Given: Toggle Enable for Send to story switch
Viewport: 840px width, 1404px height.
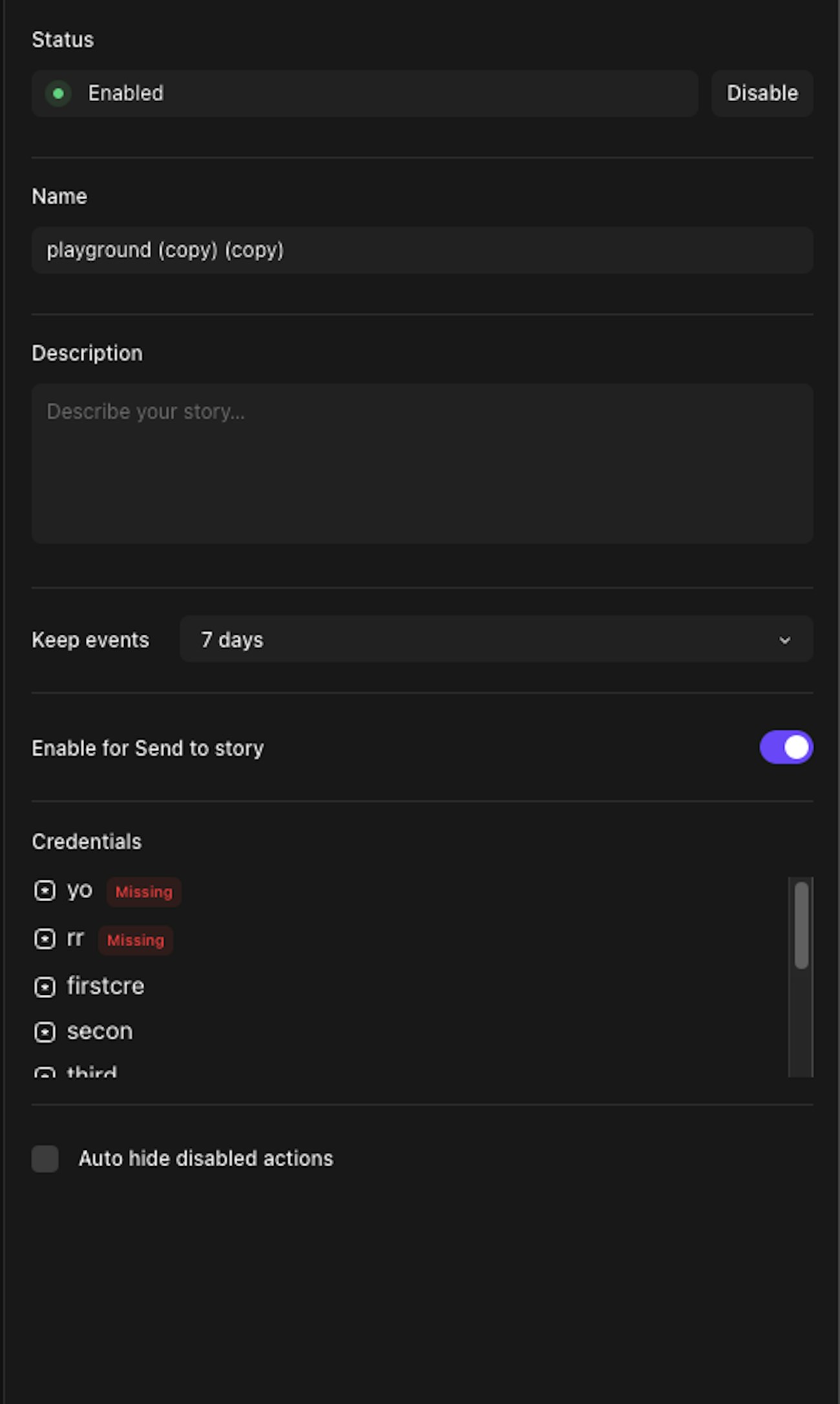Looking at the screenshot, I should pyautogui.click(x=786, y=747).
